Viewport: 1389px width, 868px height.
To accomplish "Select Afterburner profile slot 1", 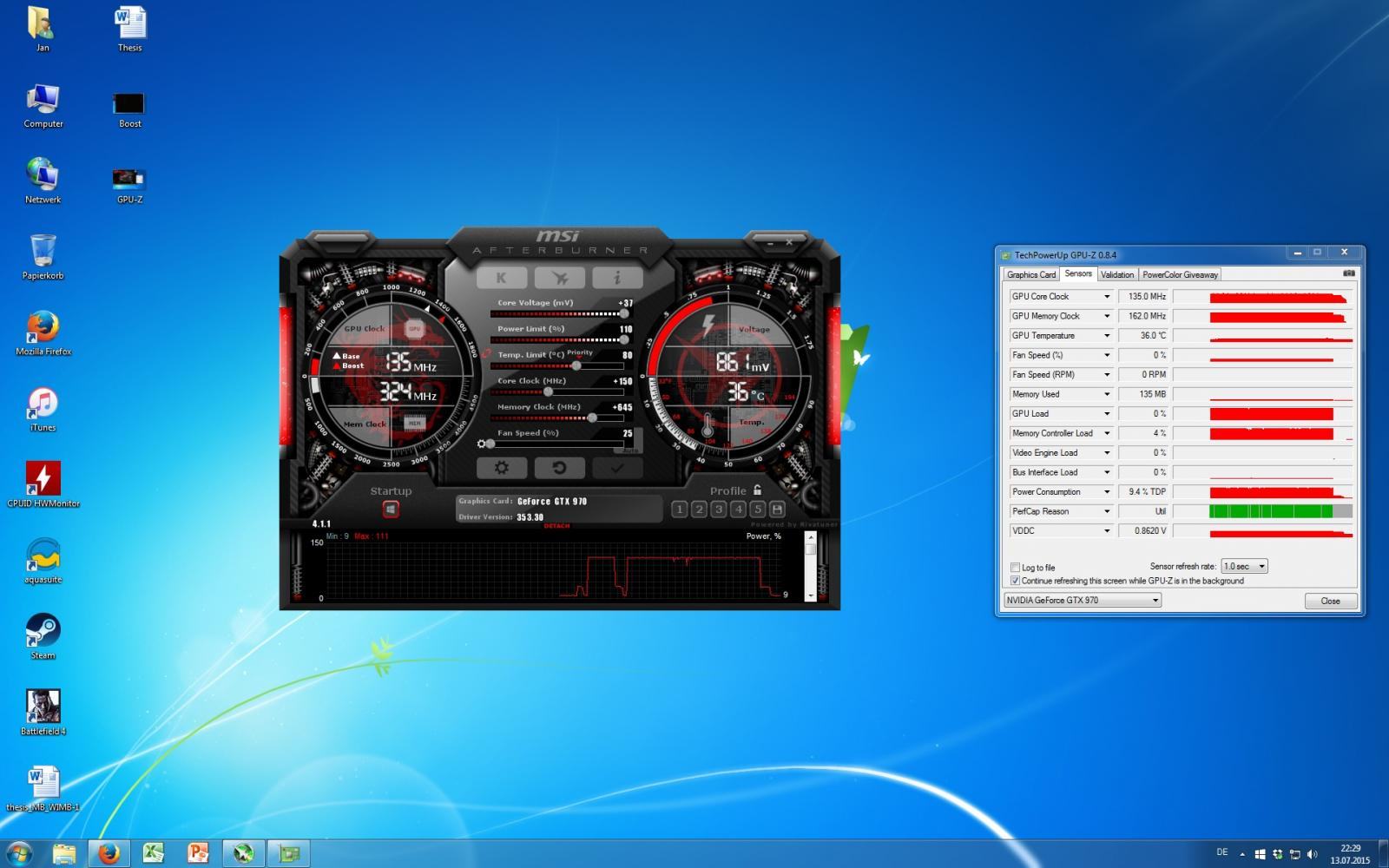I will click(x=680, y=510).
